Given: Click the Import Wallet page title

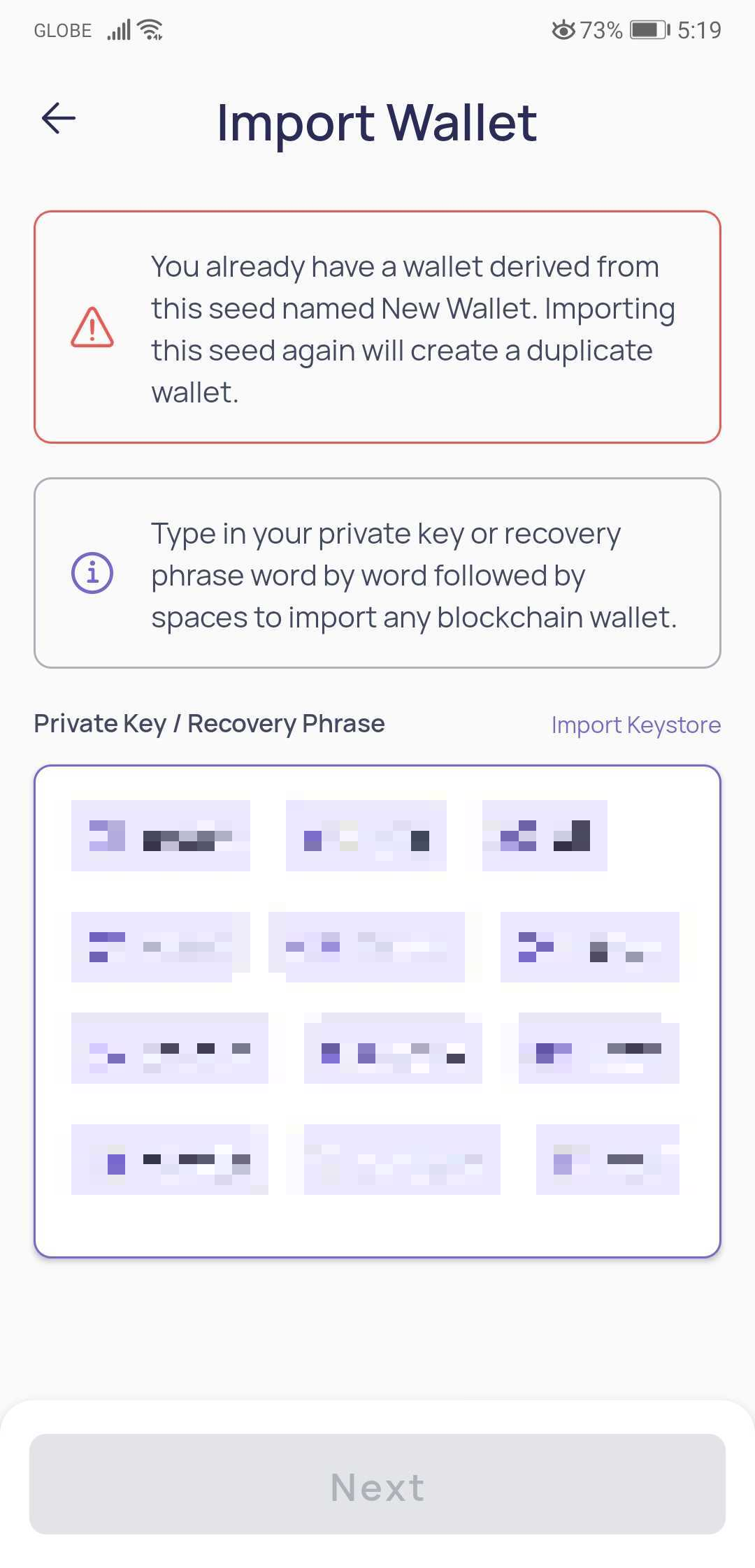Looking at the screenshot, I should pyautogui.click(x=377, y=122).
